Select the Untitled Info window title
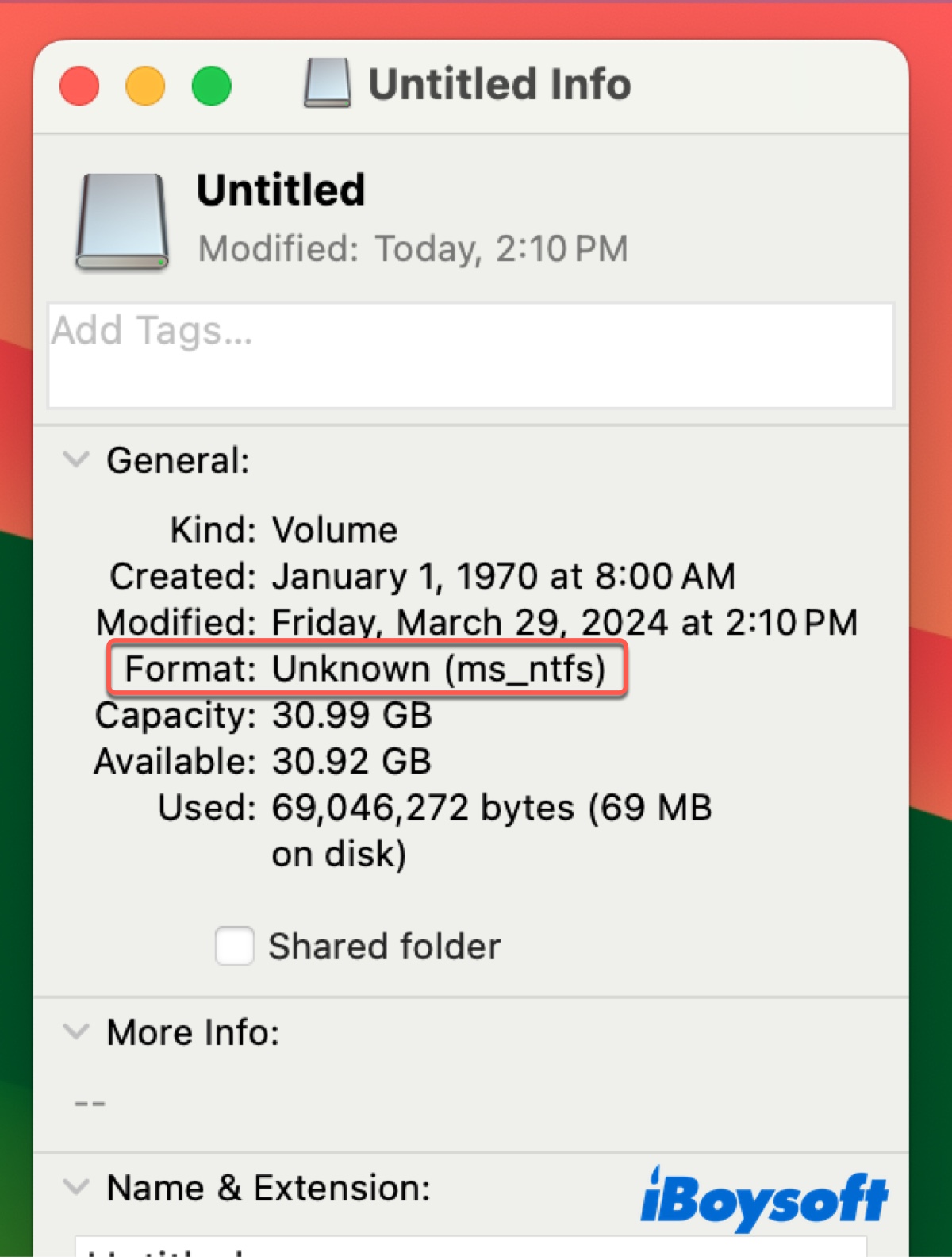 [x=500, y=82]
